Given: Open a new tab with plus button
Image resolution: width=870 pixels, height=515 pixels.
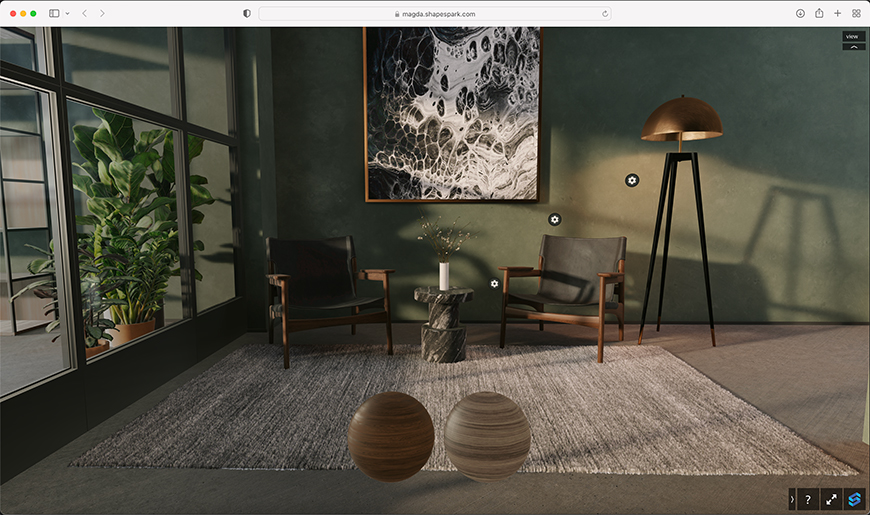Looking at the screenshot, I should pyautogui.click(x=838, y=13).
